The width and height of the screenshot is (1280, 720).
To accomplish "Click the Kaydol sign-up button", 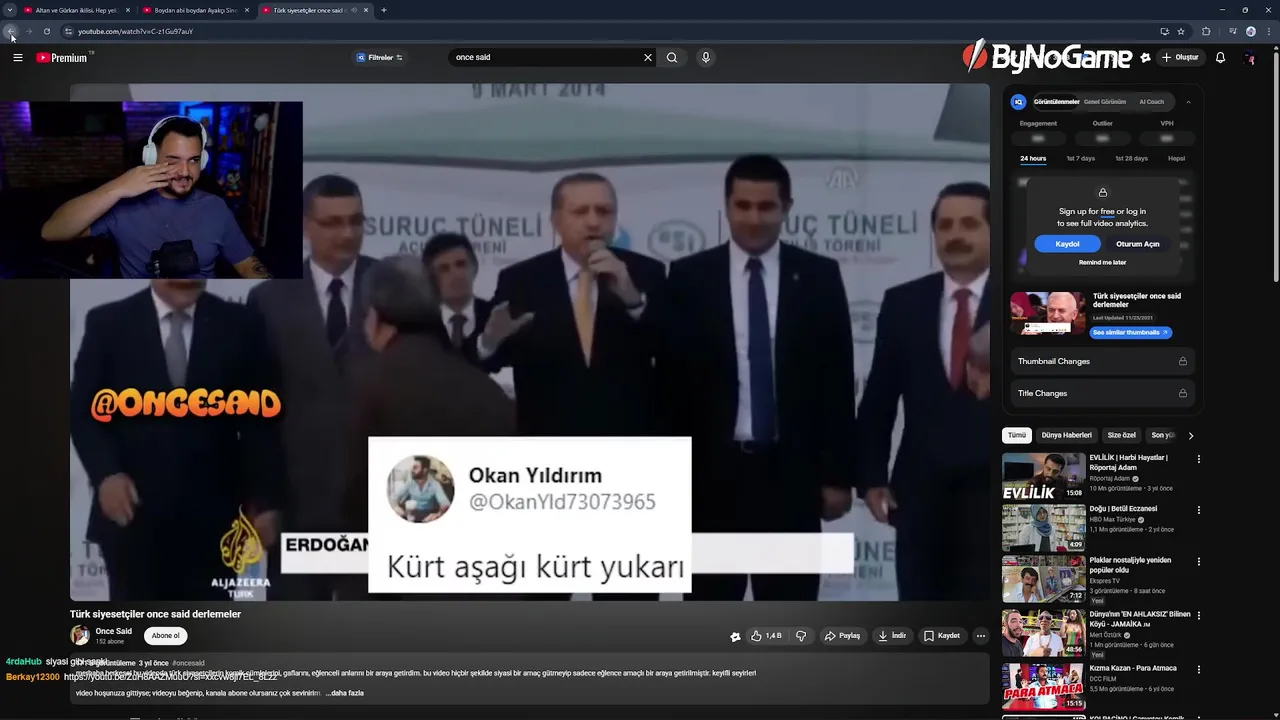I will pos(1067,244).
